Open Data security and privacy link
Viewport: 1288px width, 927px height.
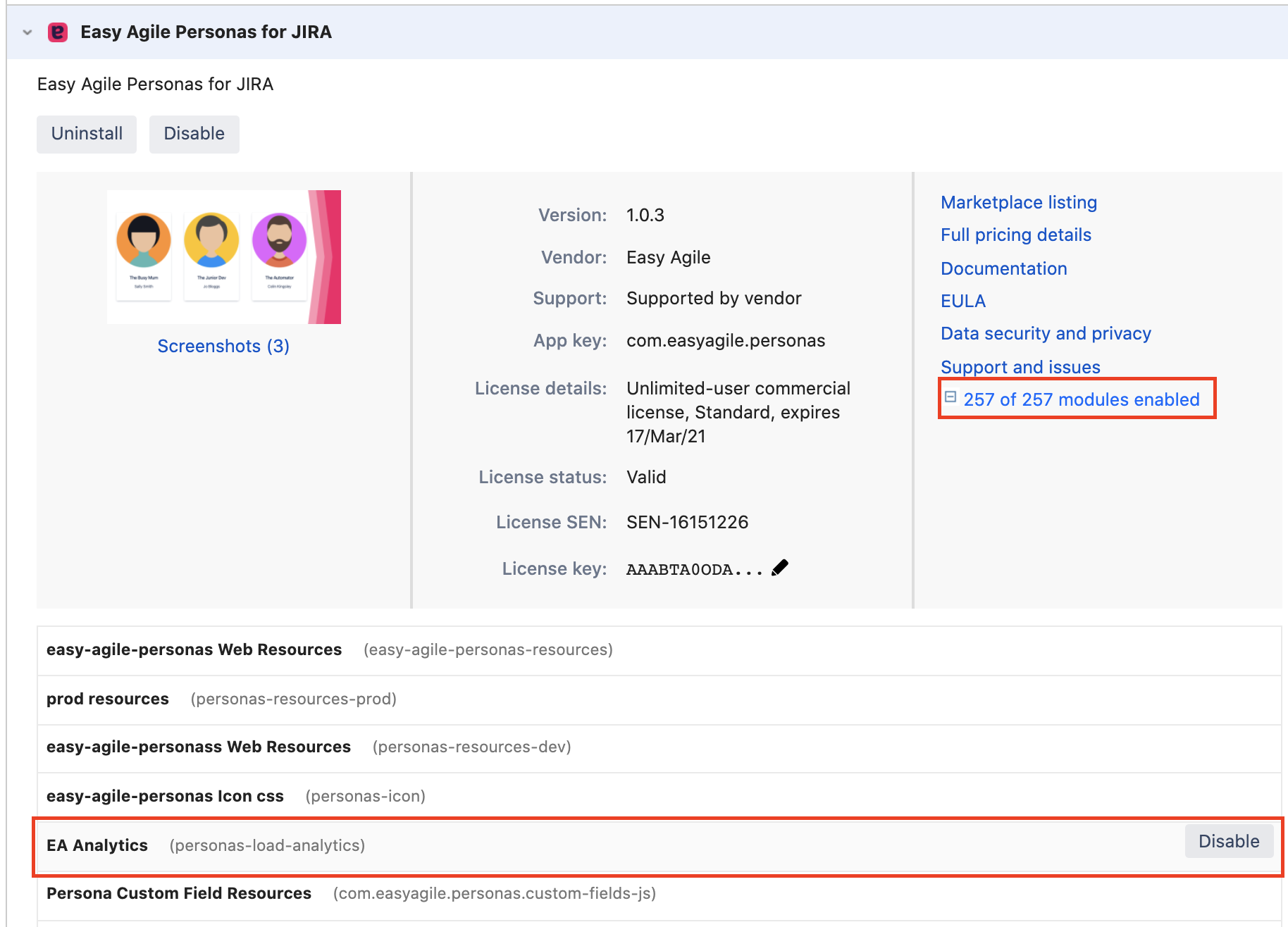(1045, 334)
